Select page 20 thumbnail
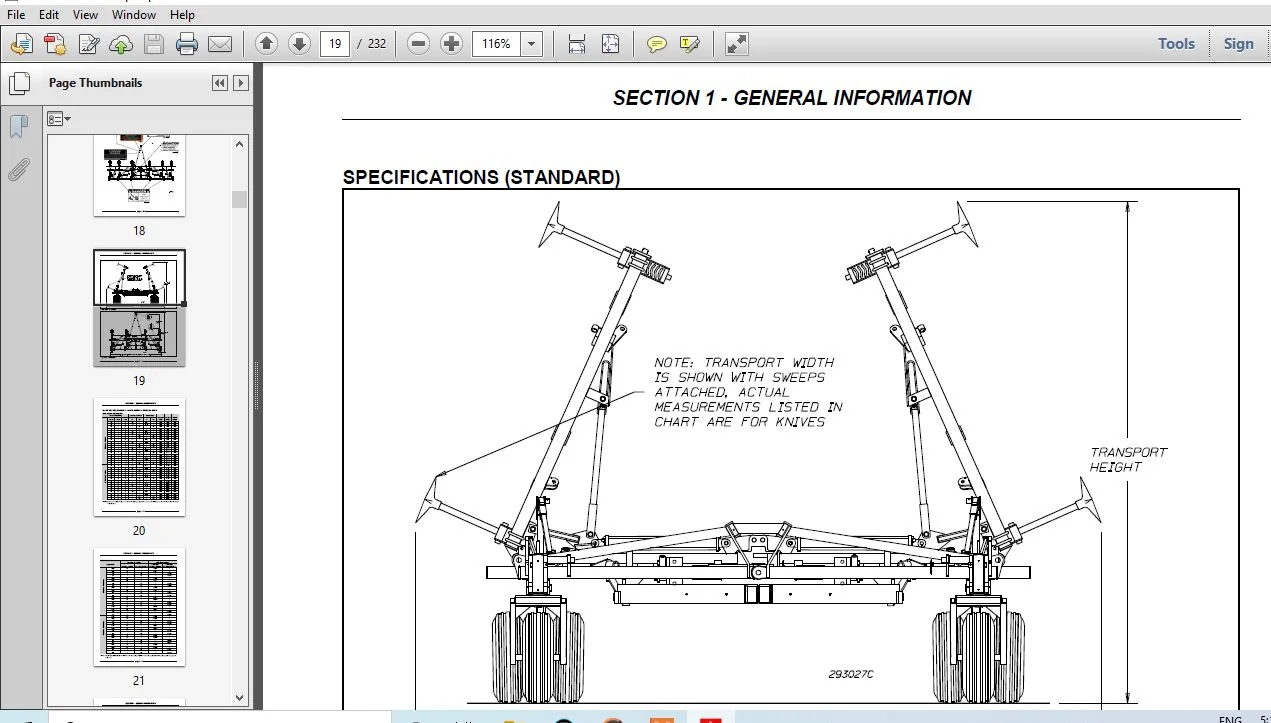The height and width of the screenshot is (723, 1271). [139, 457]
